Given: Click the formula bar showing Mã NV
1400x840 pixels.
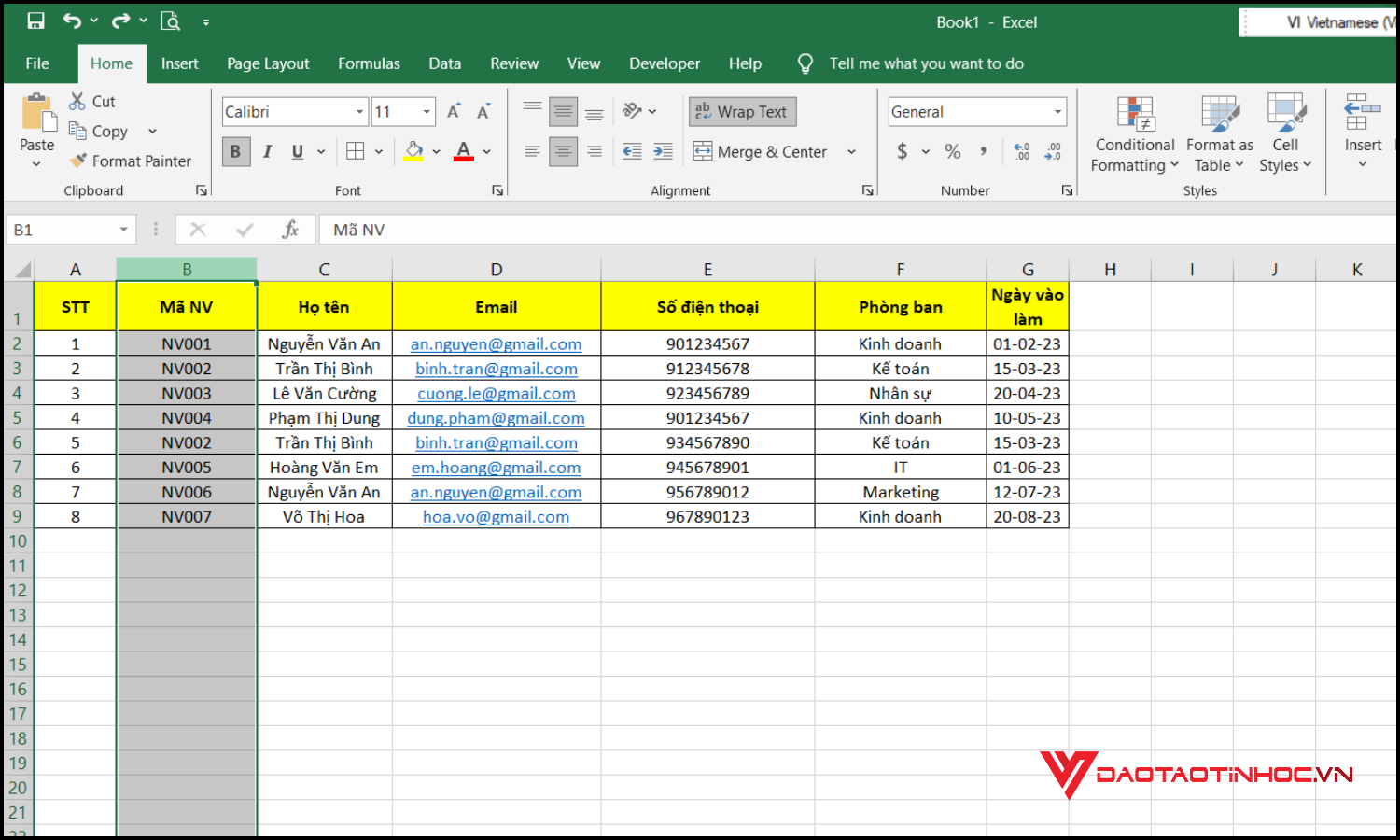Looking at the screenshot, I should tap(859, 230).
